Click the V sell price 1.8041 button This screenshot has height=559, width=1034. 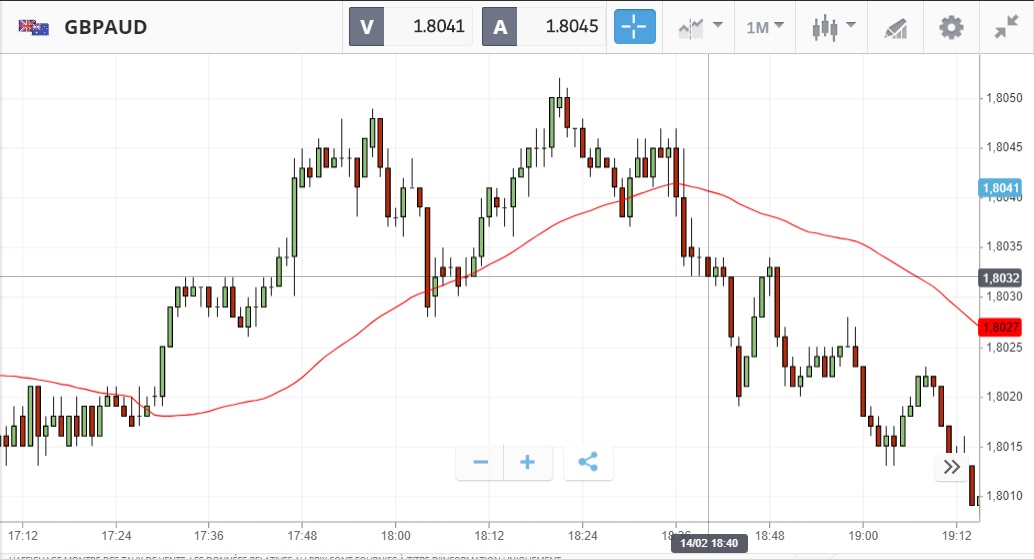tap(410, 27)
